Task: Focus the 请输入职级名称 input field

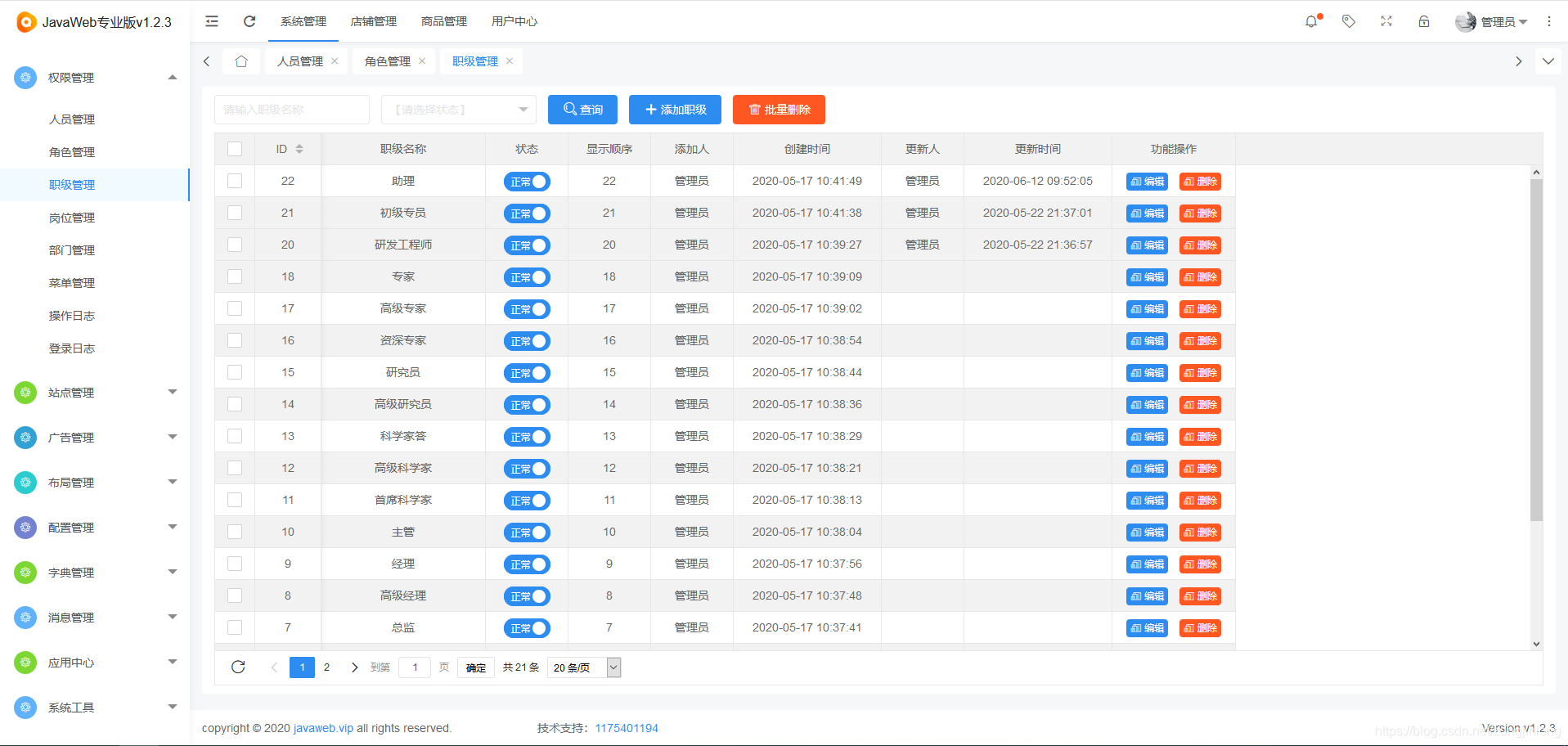Action: (292, 110)
